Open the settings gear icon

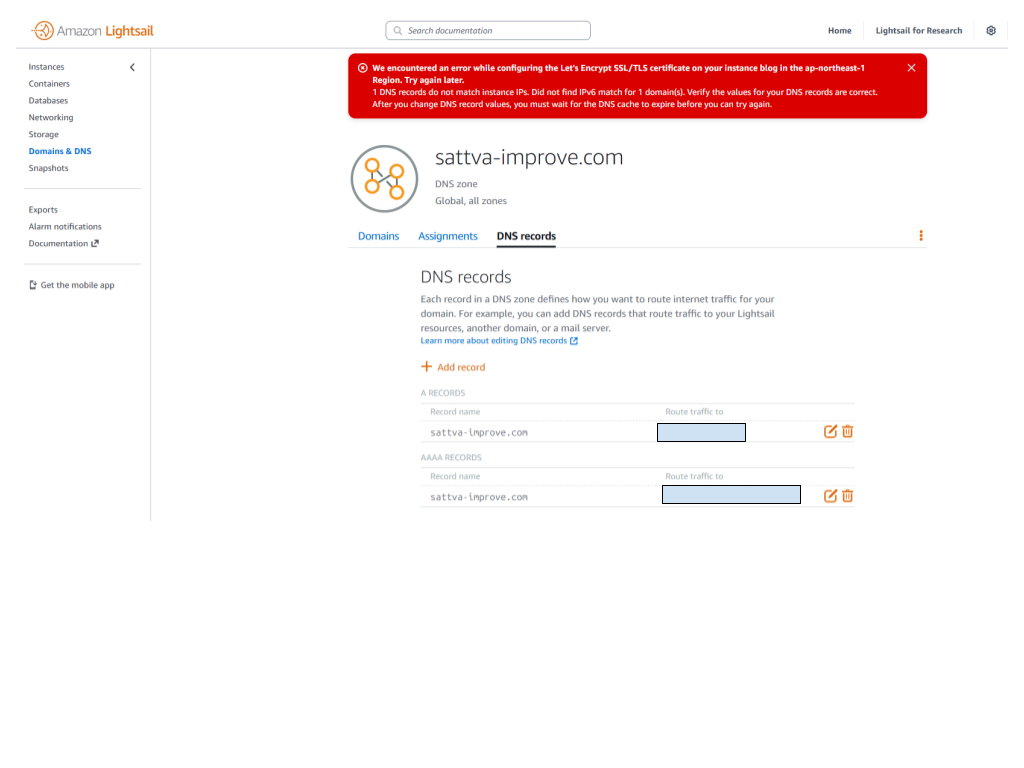click(x=991, y=31)
